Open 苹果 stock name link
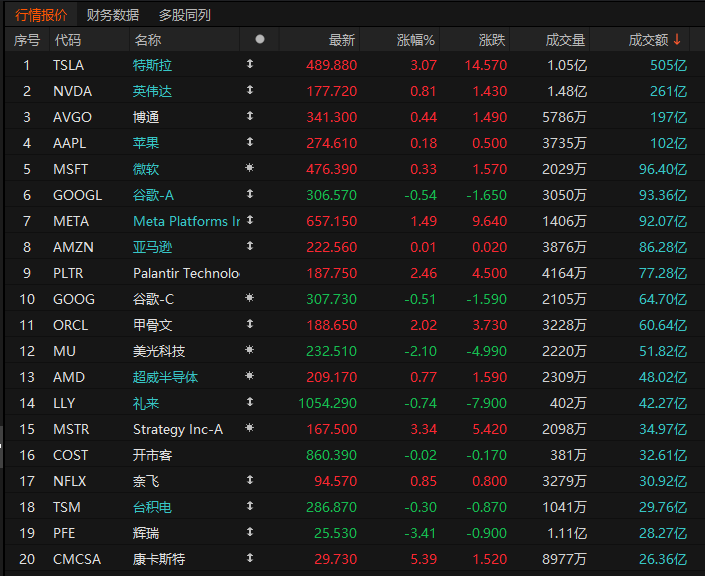The width and height of the screenshot is (705, 576). click(x=146, y=143)
